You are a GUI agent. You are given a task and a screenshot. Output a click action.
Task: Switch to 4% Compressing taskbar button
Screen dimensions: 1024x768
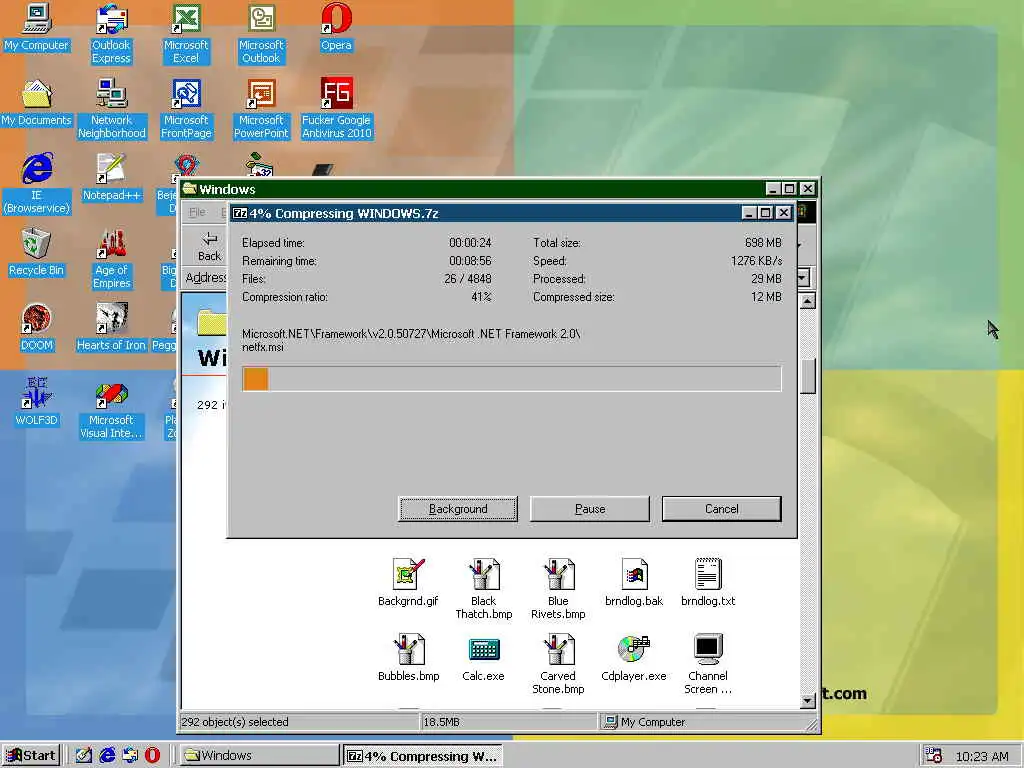coord(423,756)
